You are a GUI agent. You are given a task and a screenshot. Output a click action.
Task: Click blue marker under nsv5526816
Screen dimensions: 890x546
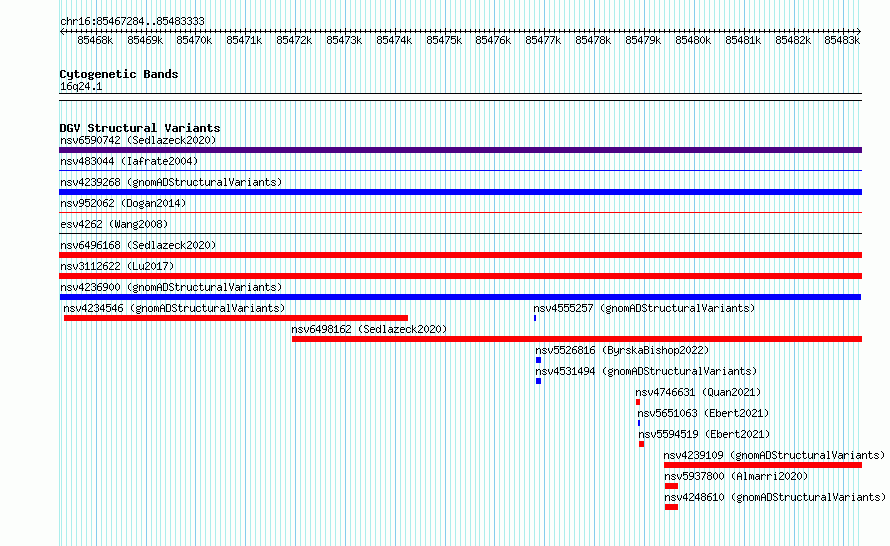pos(539,360)
